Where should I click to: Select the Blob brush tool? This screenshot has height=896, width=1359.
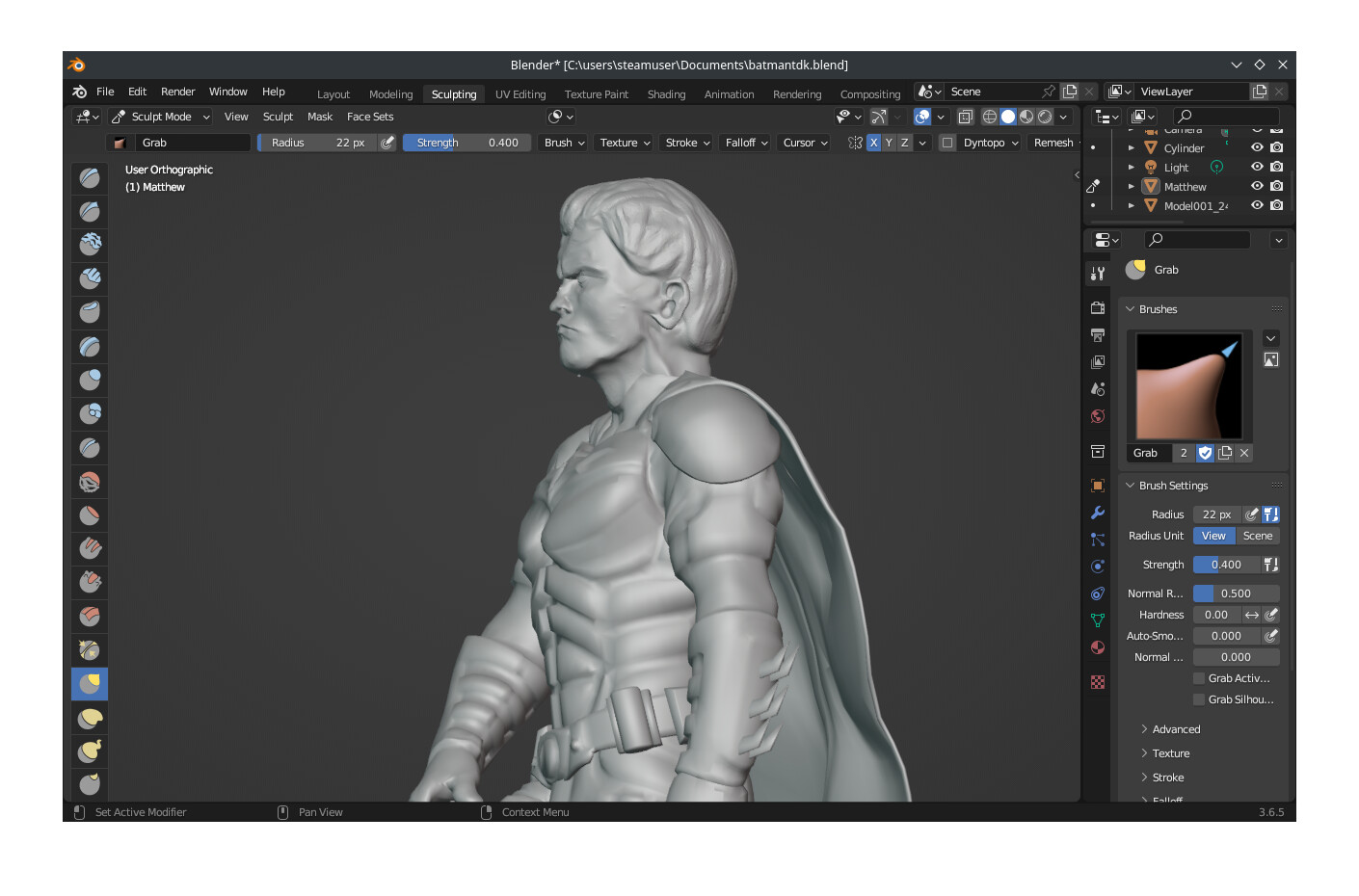click(x=90, y=413)
